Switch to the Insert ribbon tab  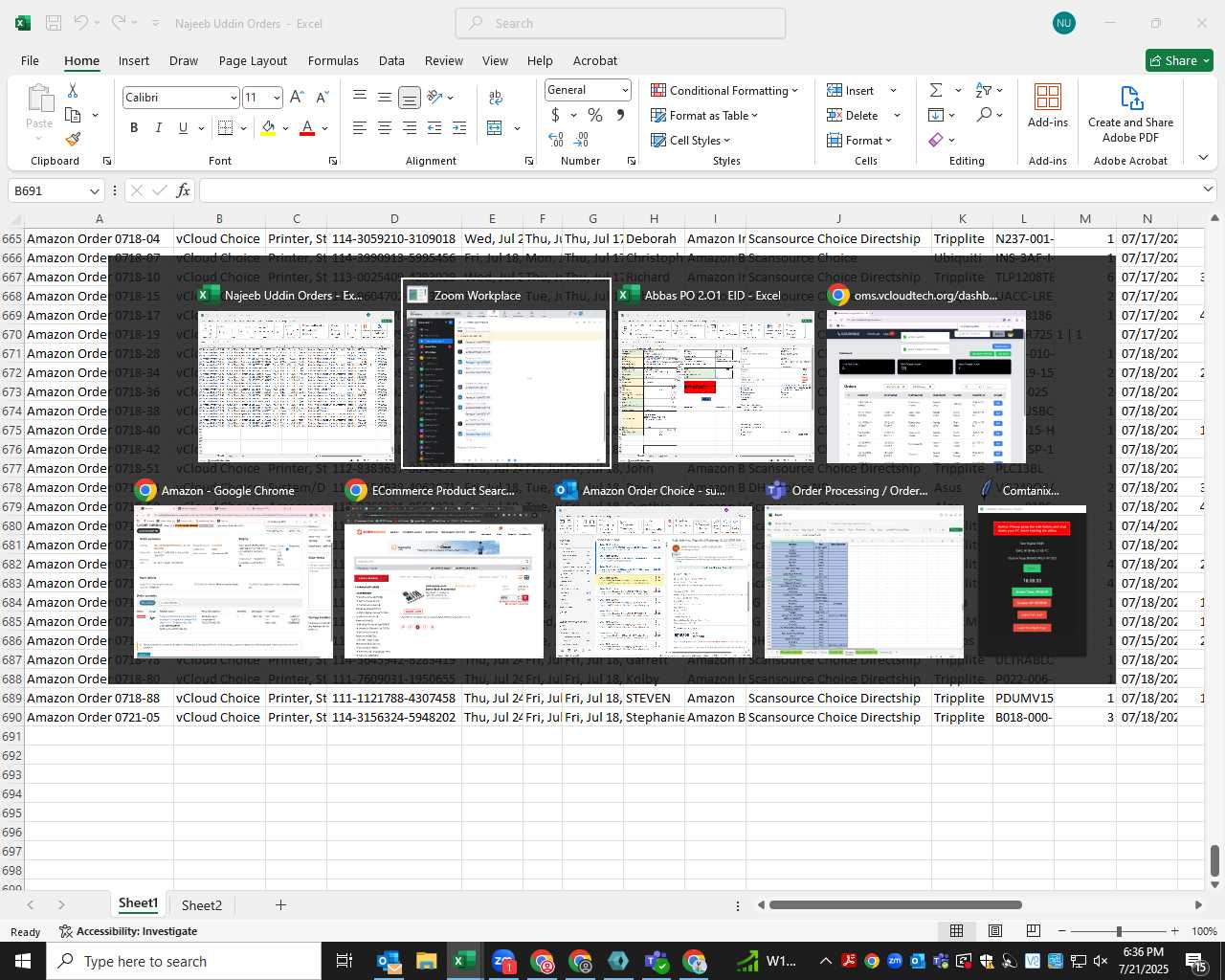pos(134,60)
